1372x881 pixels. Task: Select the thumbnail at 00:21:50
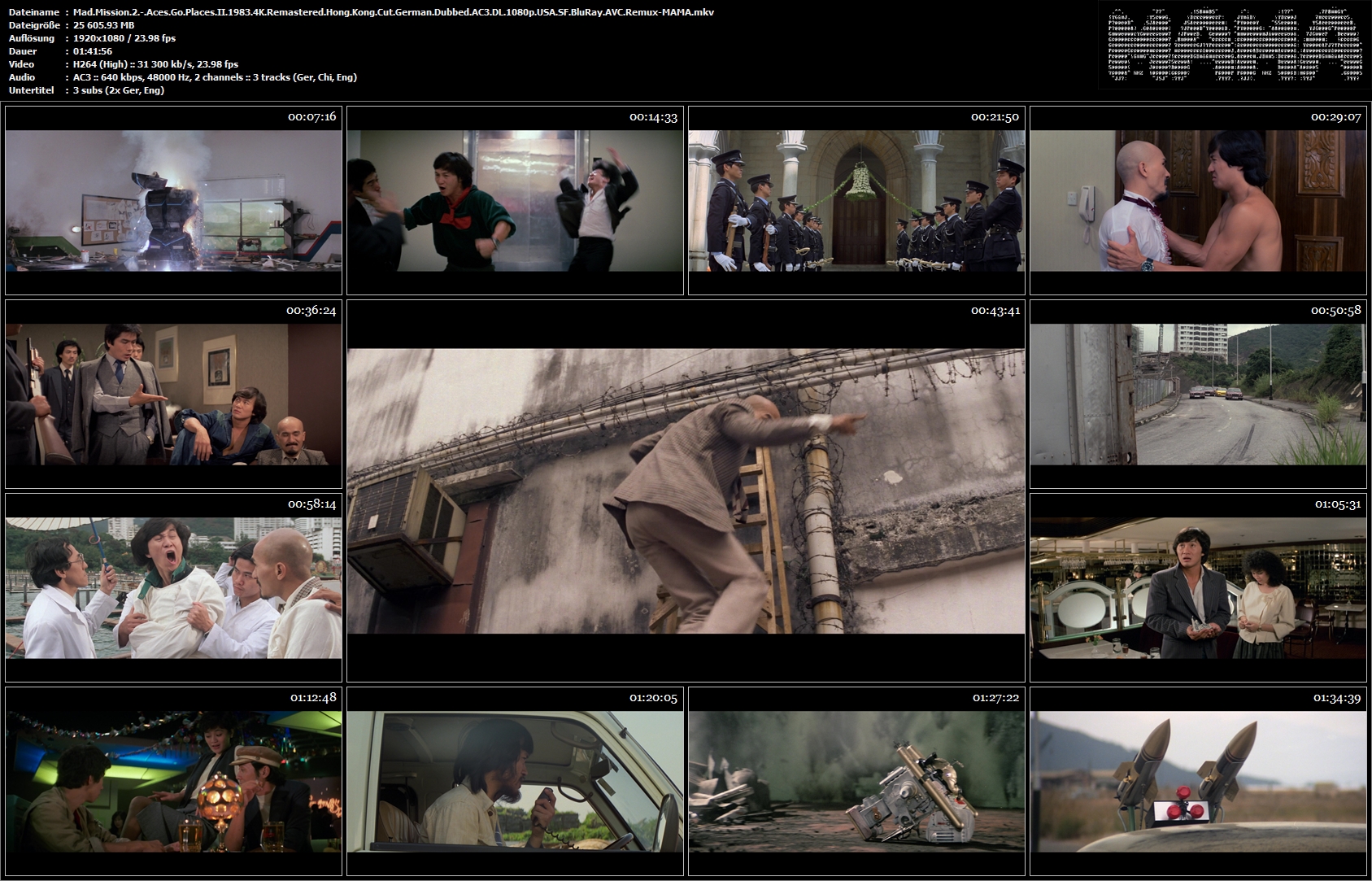pos(856,200)
